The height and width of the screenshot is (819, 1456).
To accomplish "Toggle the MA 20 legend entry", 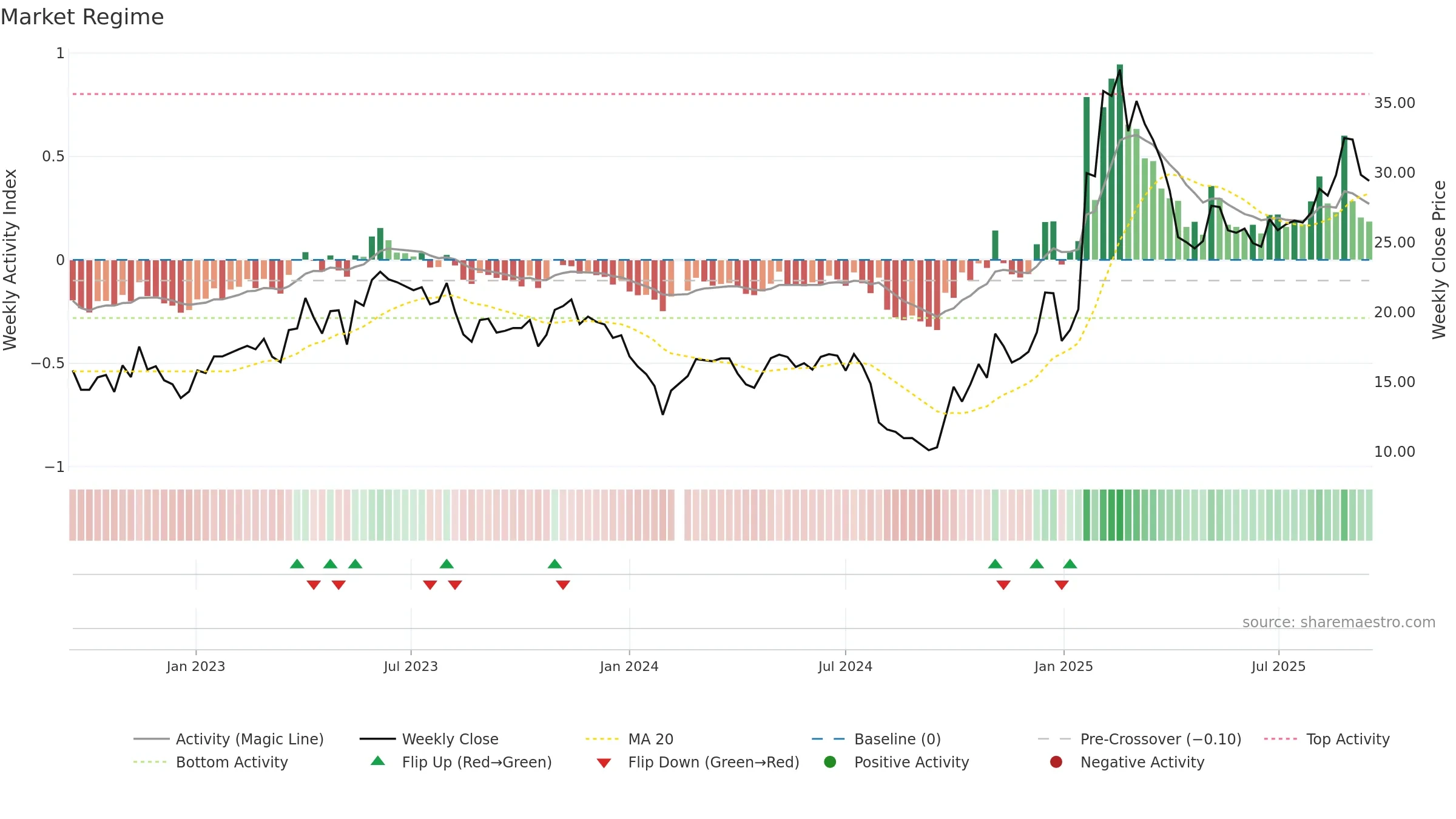I will [629, 739].
